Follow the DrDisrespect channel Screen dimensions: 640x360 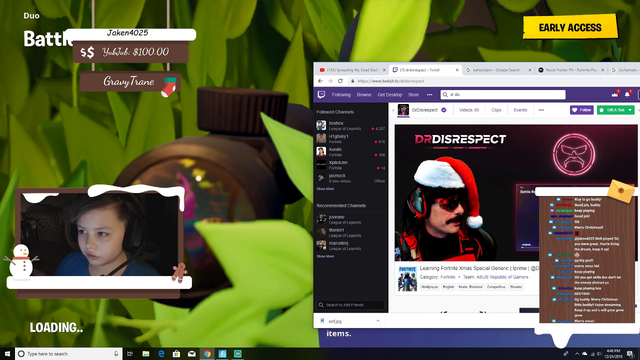coord(582,110)
